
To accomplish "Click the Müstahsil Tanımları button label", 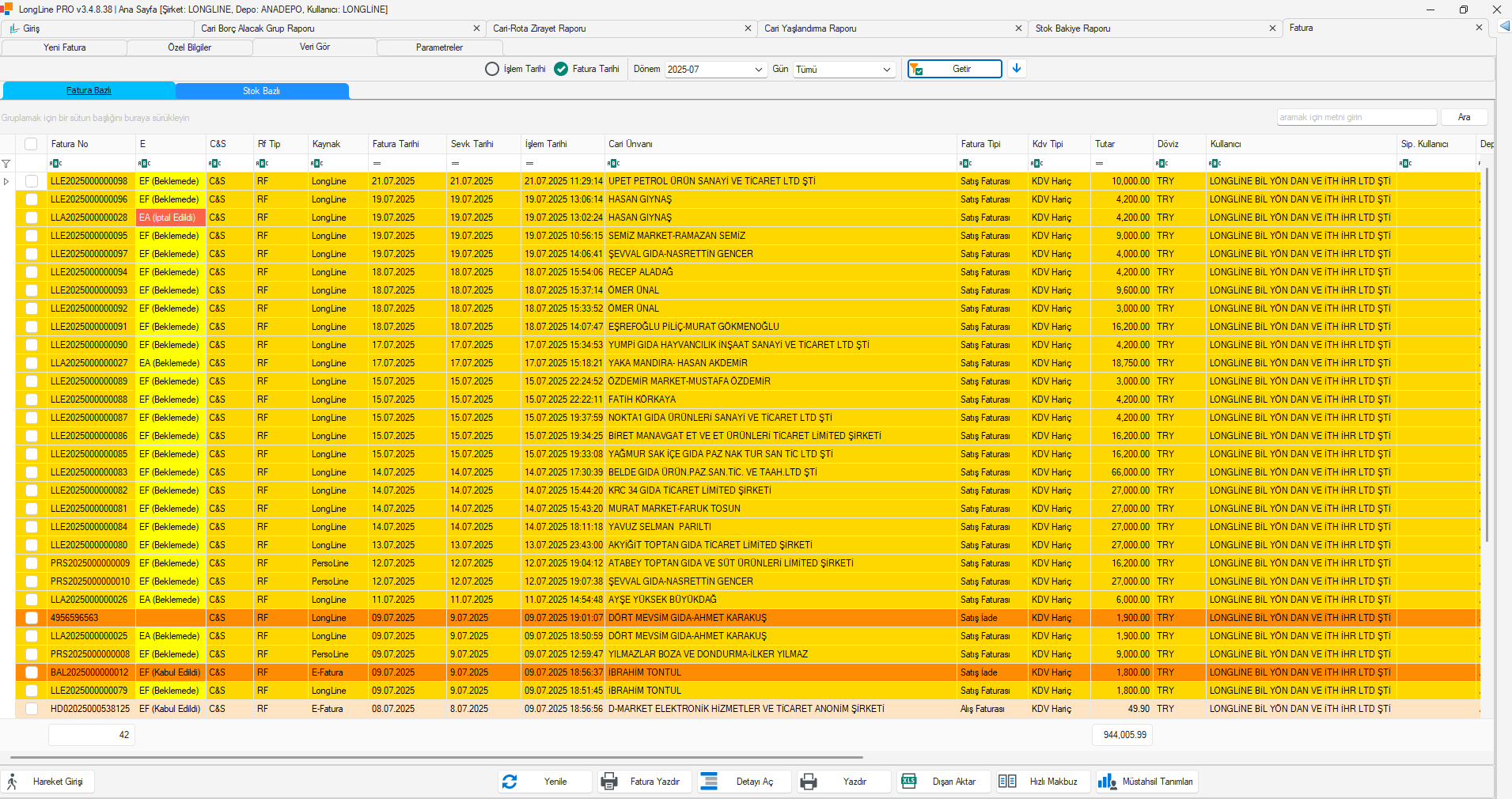I will click(x=1157, y=782).
